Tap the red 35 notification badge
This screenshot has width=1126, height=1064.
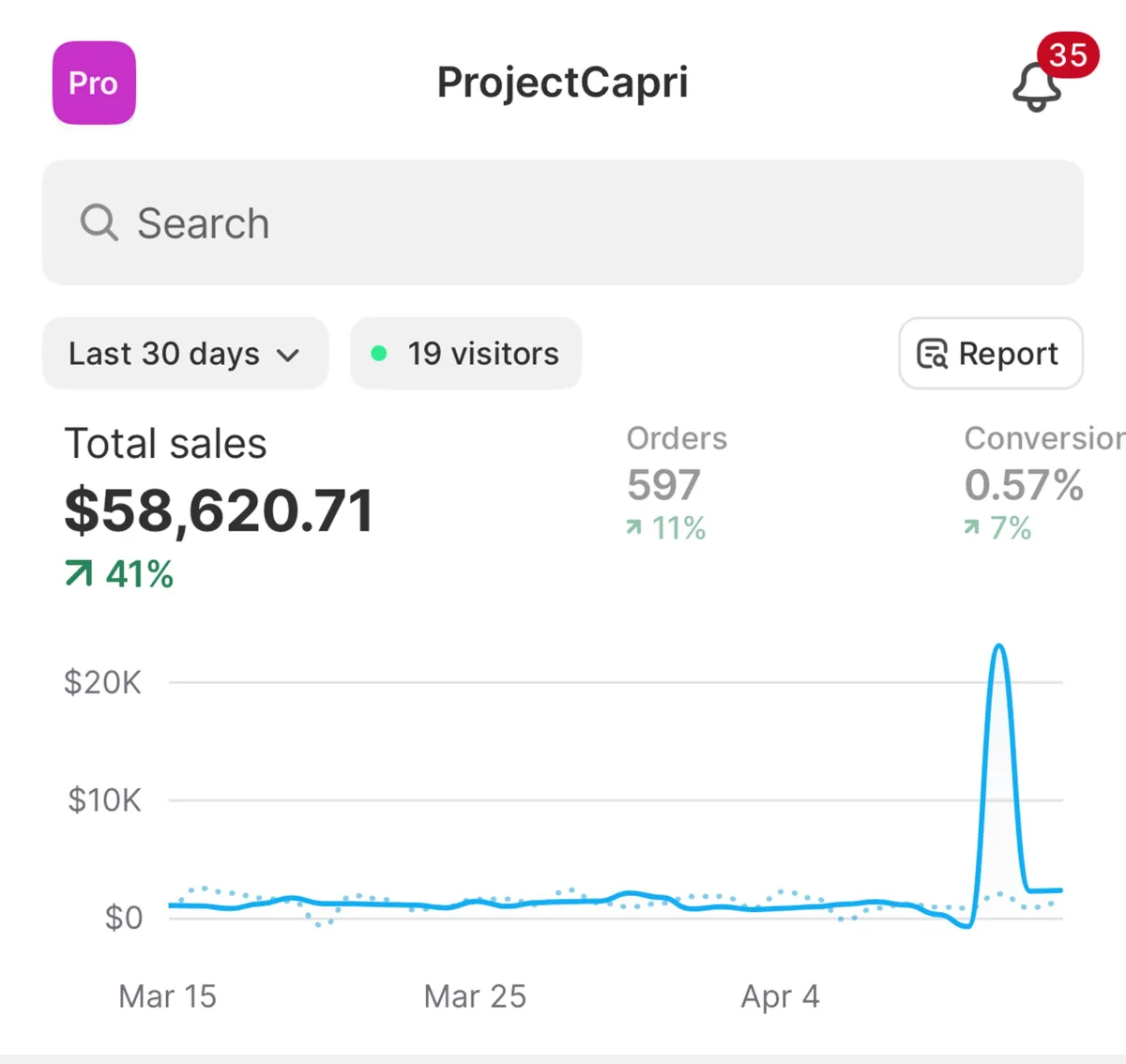[x=1068, y=55]
